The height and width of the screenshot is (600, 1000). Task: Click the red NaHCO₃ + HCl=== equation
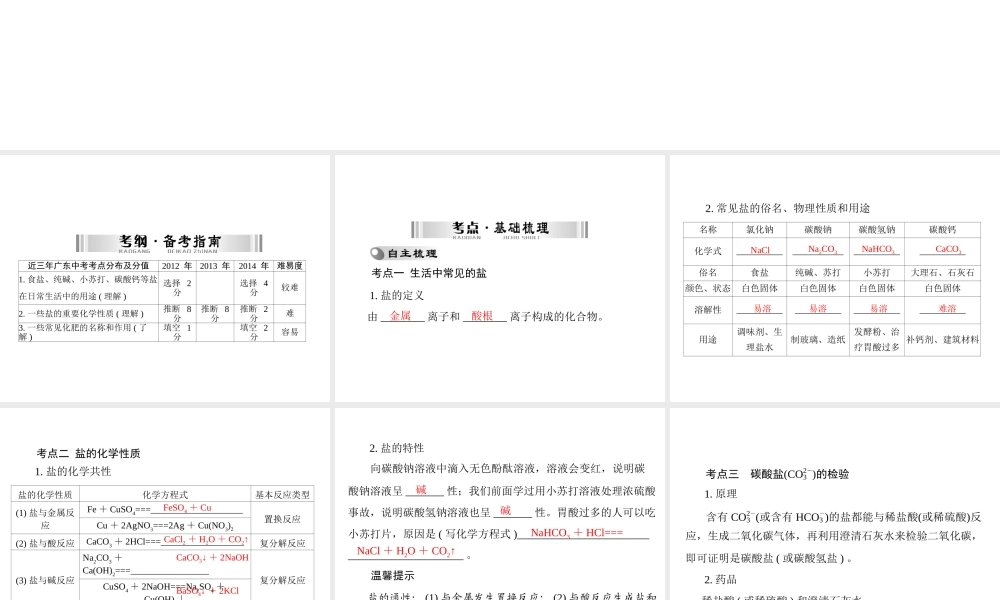577,532
